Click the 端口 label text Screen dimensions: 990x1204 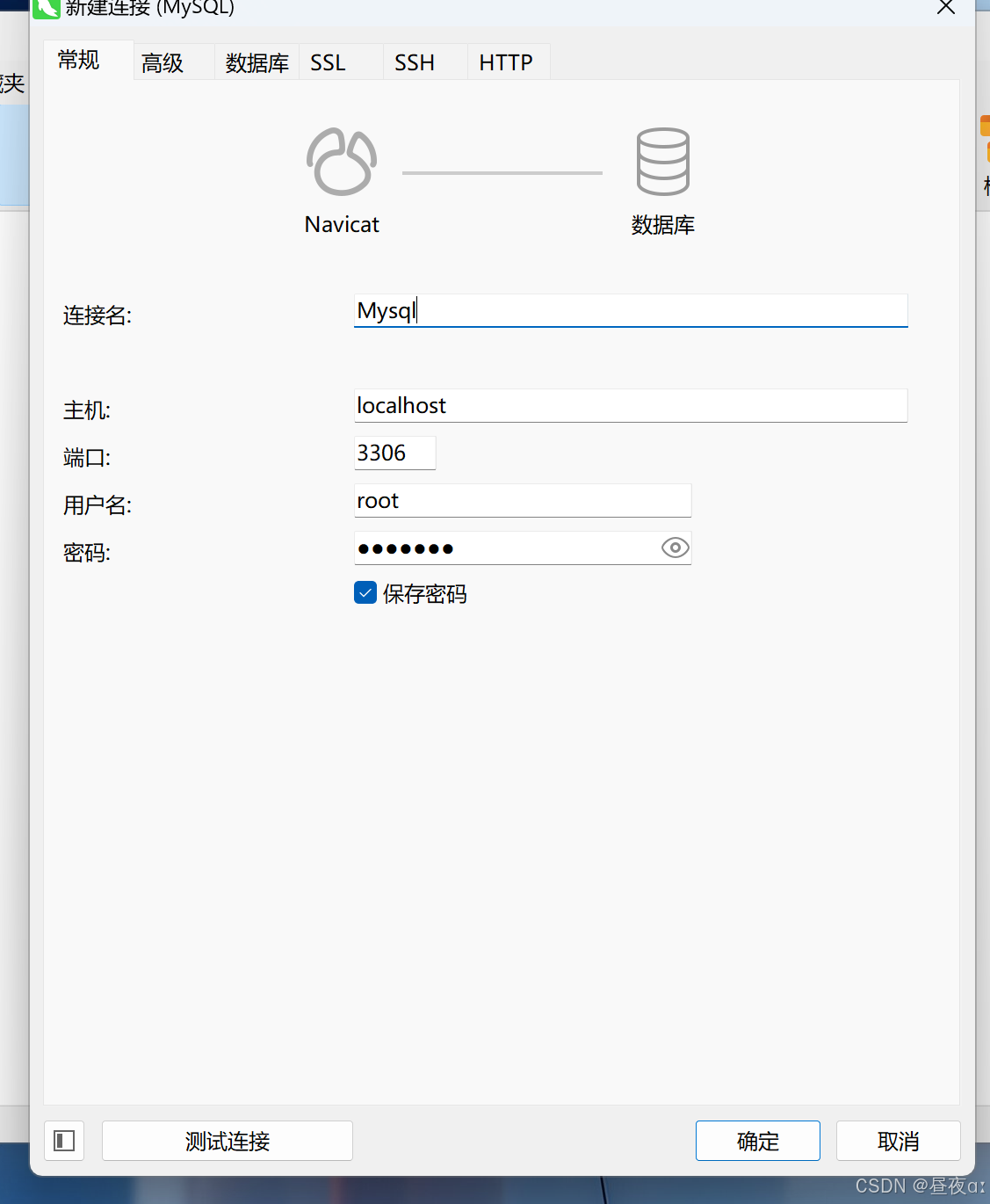[x=87, y=458]
